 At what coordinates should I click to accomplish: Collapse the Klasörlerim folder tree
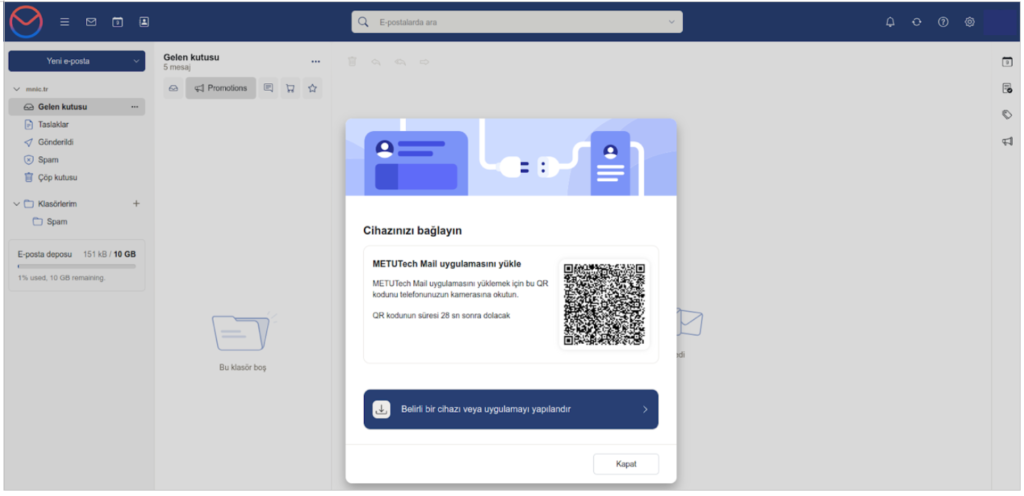tap(17, 204)
